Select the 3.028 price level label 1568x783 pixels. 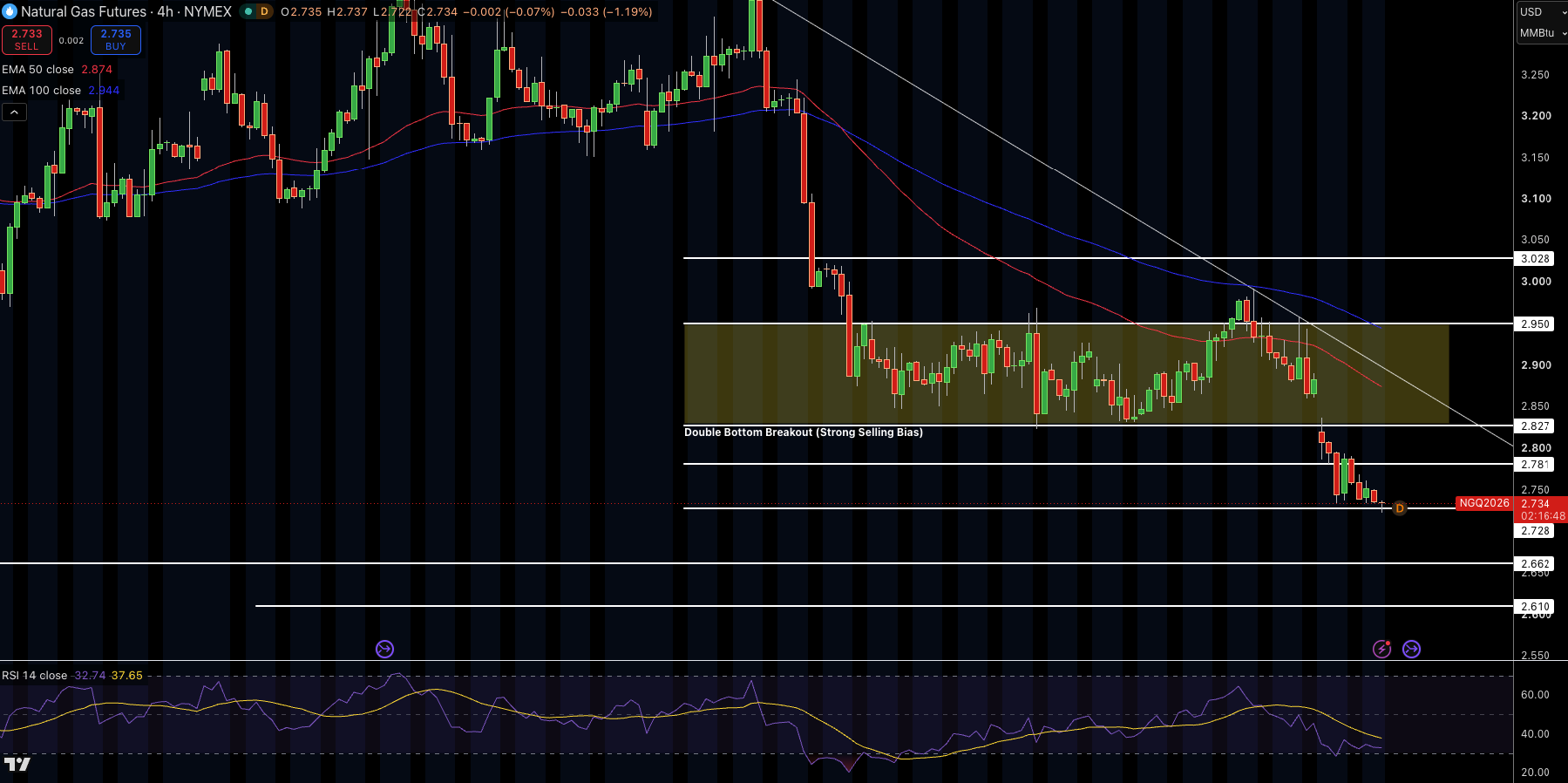pyautogui.click(x=1535, y=259)
